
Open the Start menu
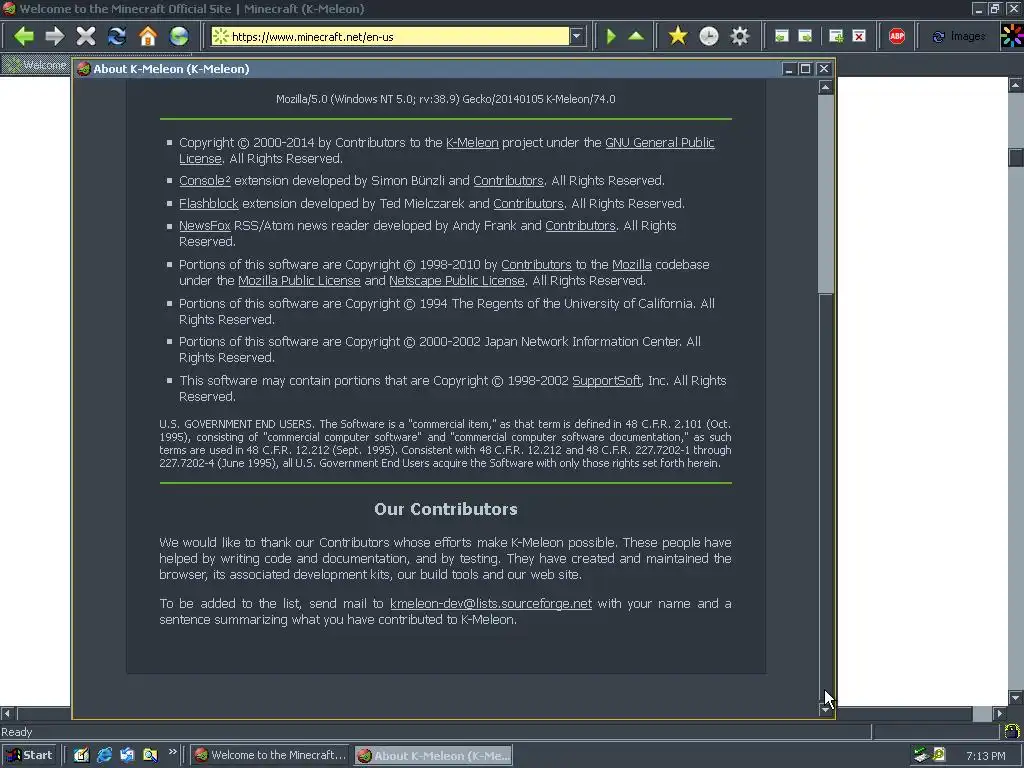[29, 755]
